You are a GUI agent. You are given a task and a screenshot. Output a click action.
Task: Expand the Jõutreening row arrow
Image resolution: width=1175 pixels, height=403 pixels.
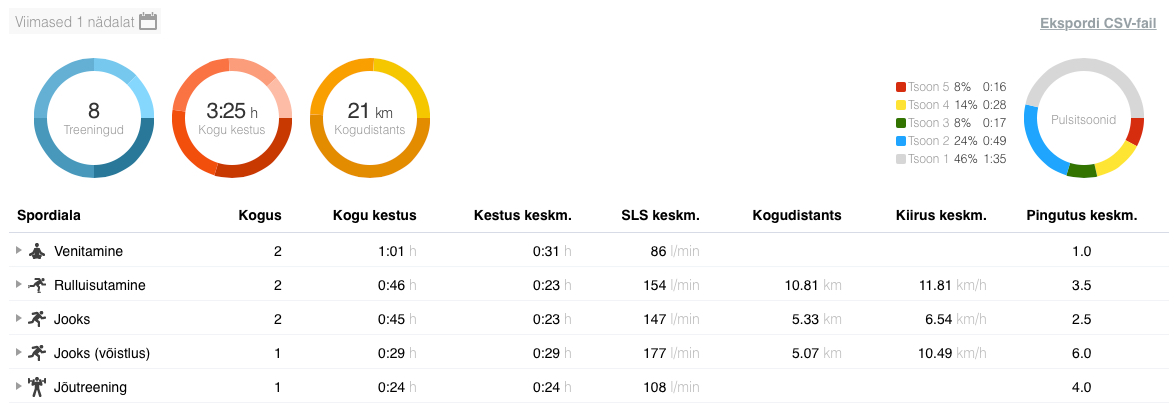pyautogui.click(x=19, y=387)
